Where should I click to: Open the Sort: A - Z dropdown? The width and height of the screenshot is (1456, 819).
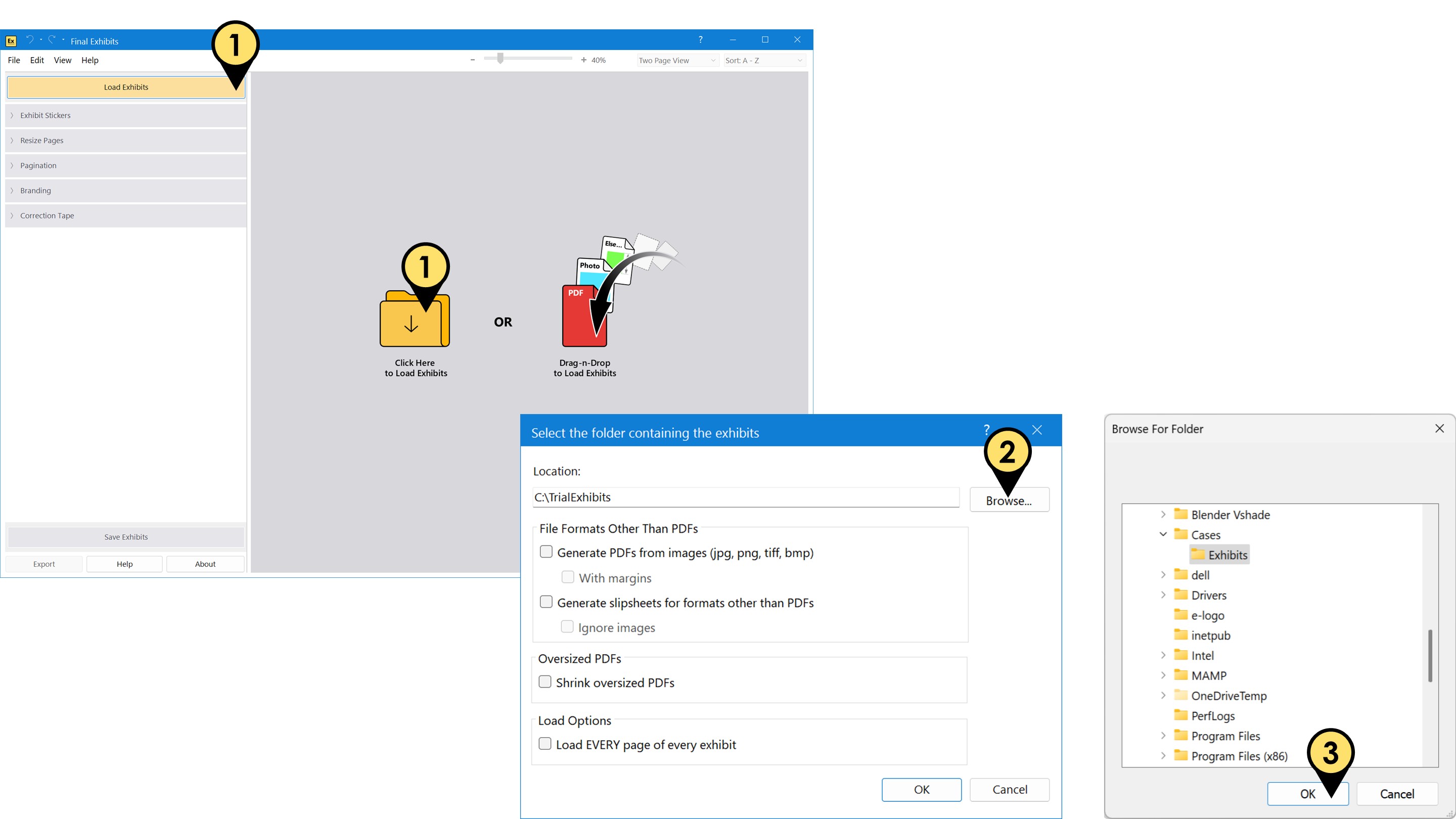coord(764,61)
